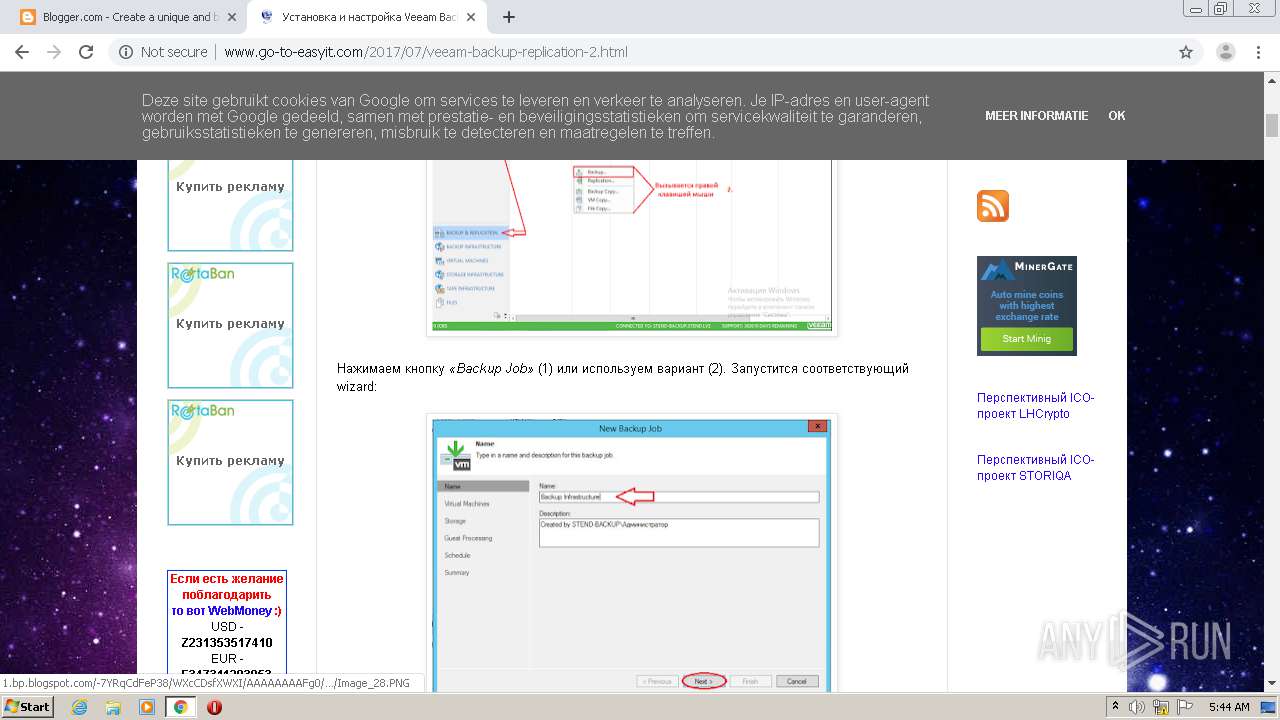The image size is (1280, 720).
Task: Open a new browser tab
Action: 509,17
